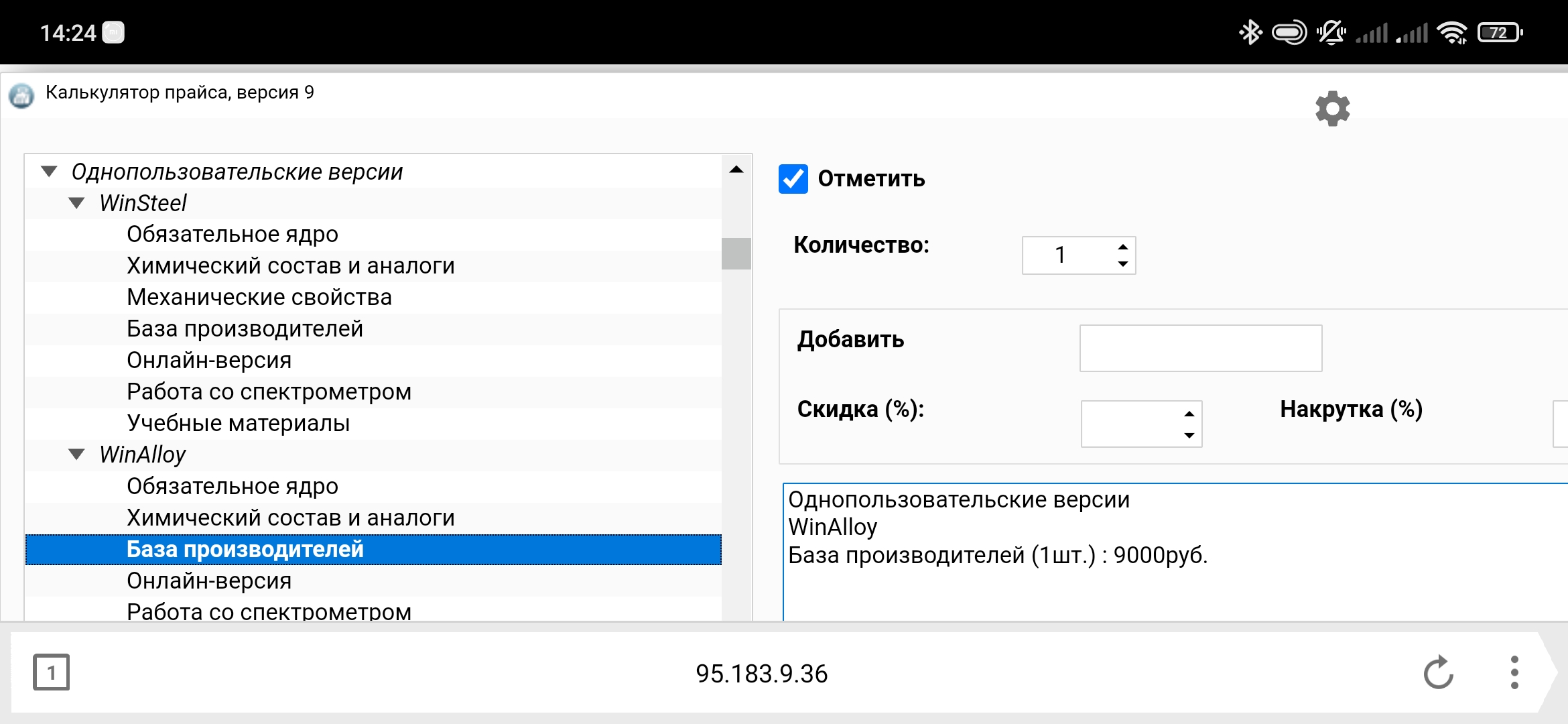Increase Количество with up arrow

[x=1123, y=247]
